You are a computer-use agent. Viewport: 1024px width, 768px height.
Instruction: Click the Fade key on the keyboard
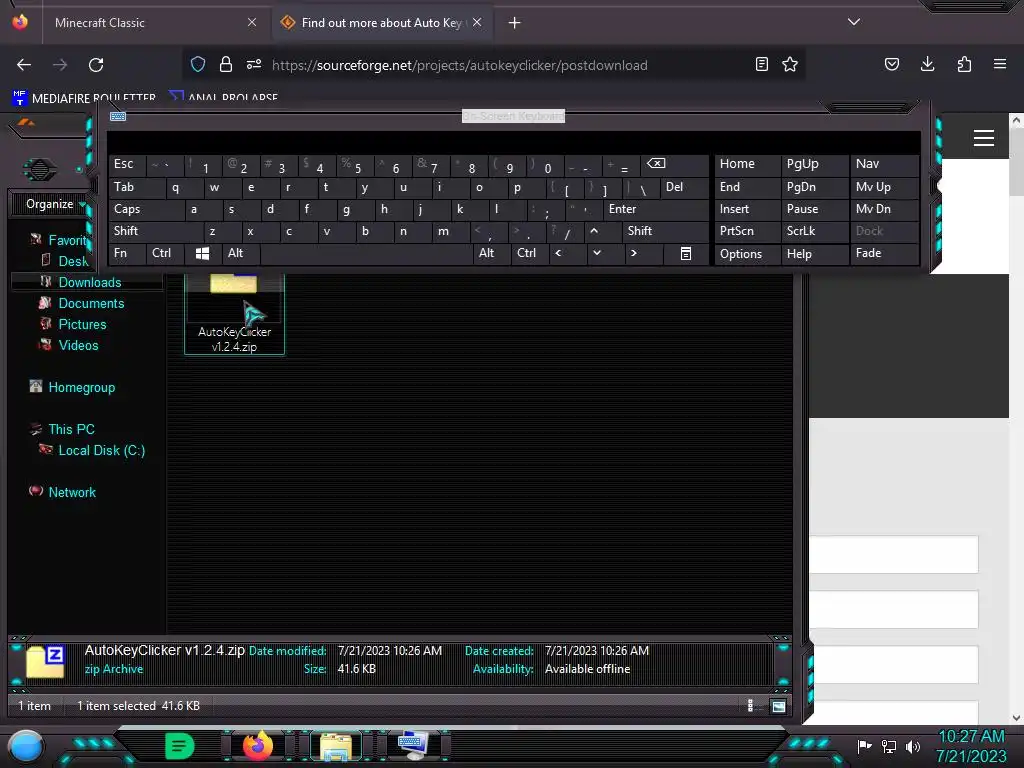[x=884, y=253]
